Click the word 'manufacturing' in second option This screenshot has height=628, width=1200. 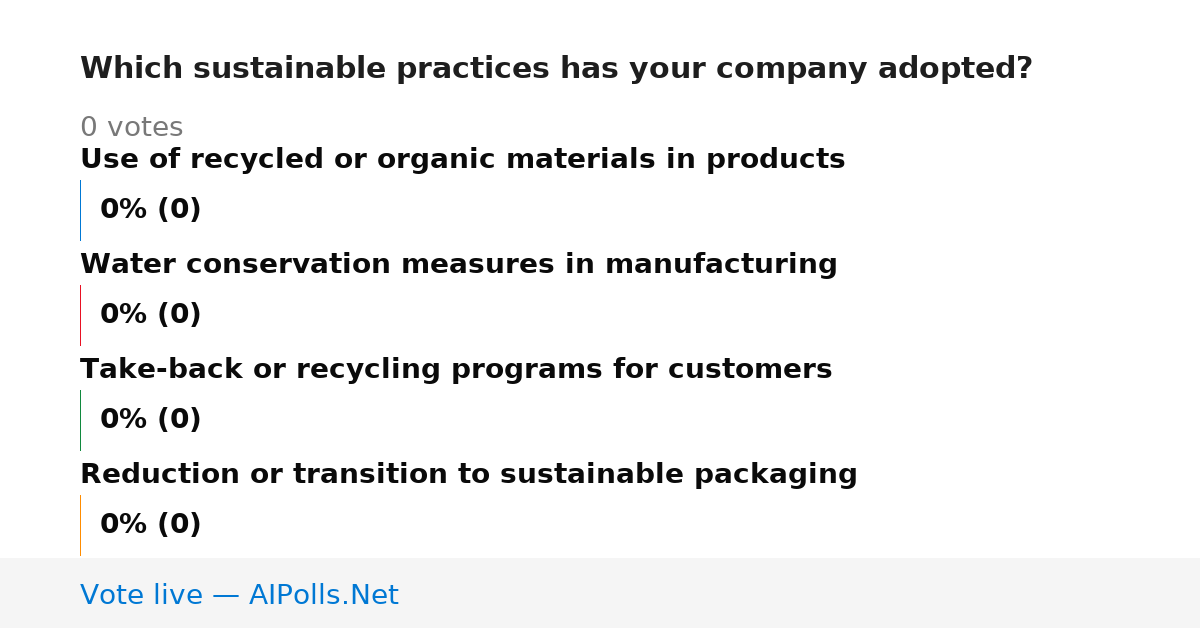pos(721,265)
